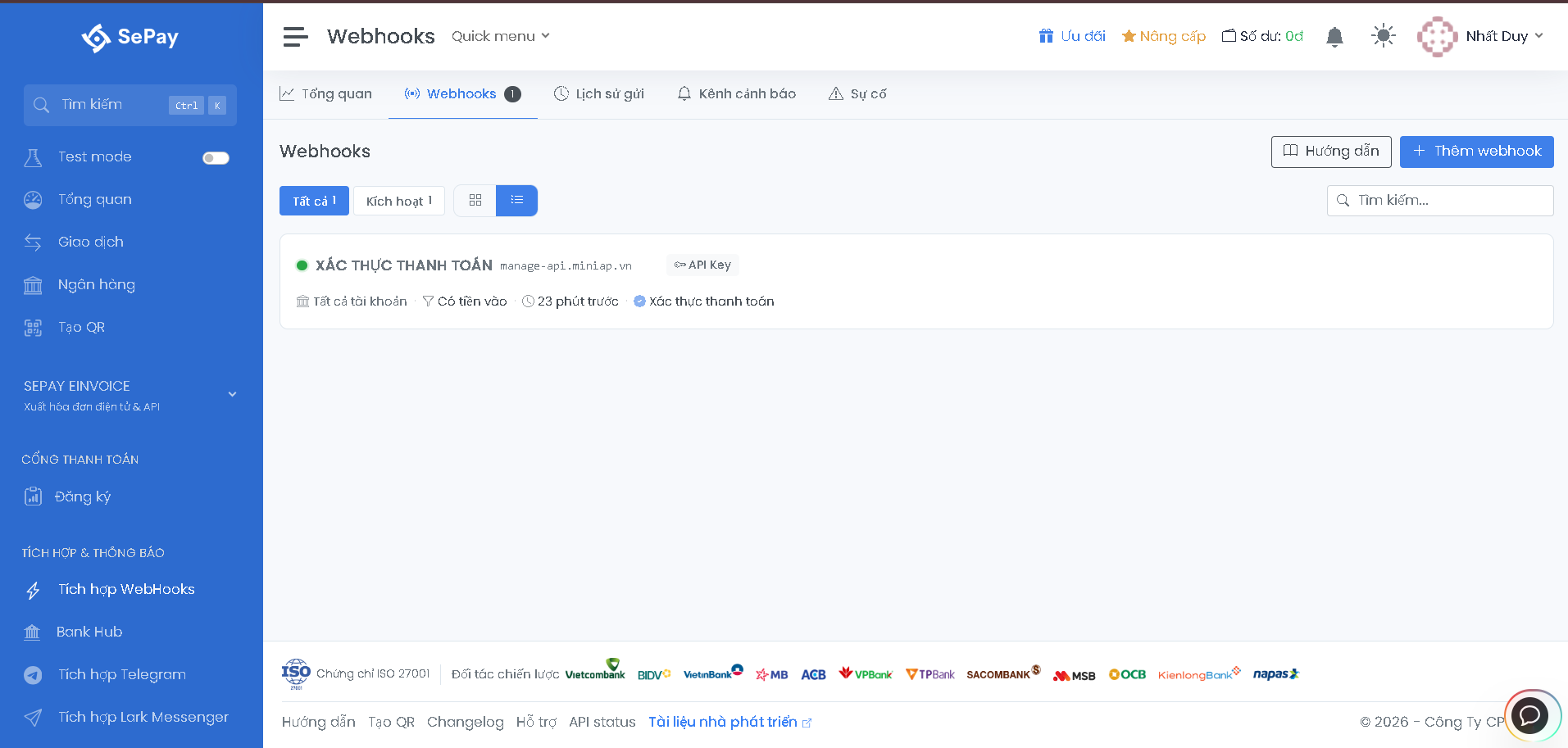Focus the webhook Tìm kiếm field

pos(1440,201)
